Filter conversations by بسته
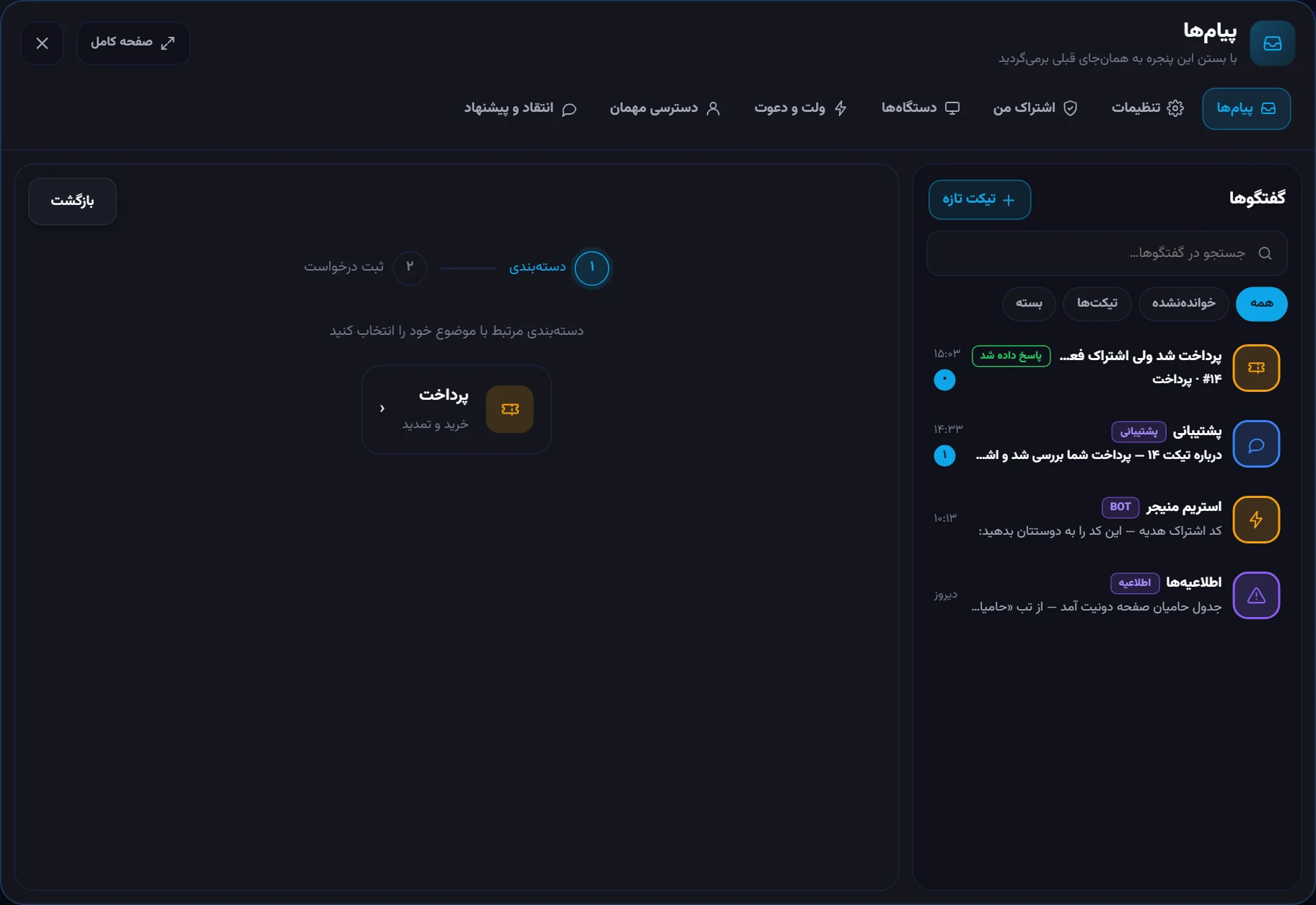Screen dimensions: 1316x905 tap(1029, 304)
